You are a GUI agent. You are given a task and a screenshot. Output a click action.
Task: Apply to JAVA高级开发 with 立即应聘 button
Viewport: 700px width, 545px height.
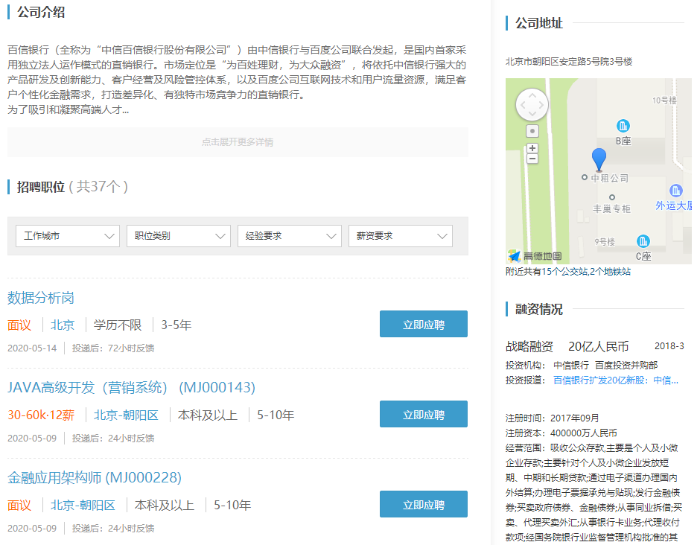(424, 414)
